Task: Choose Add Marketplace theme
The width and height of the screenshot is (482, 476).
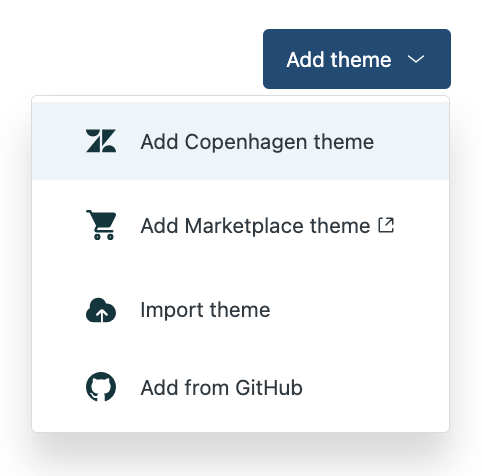Action: click(x=241, y=226)
